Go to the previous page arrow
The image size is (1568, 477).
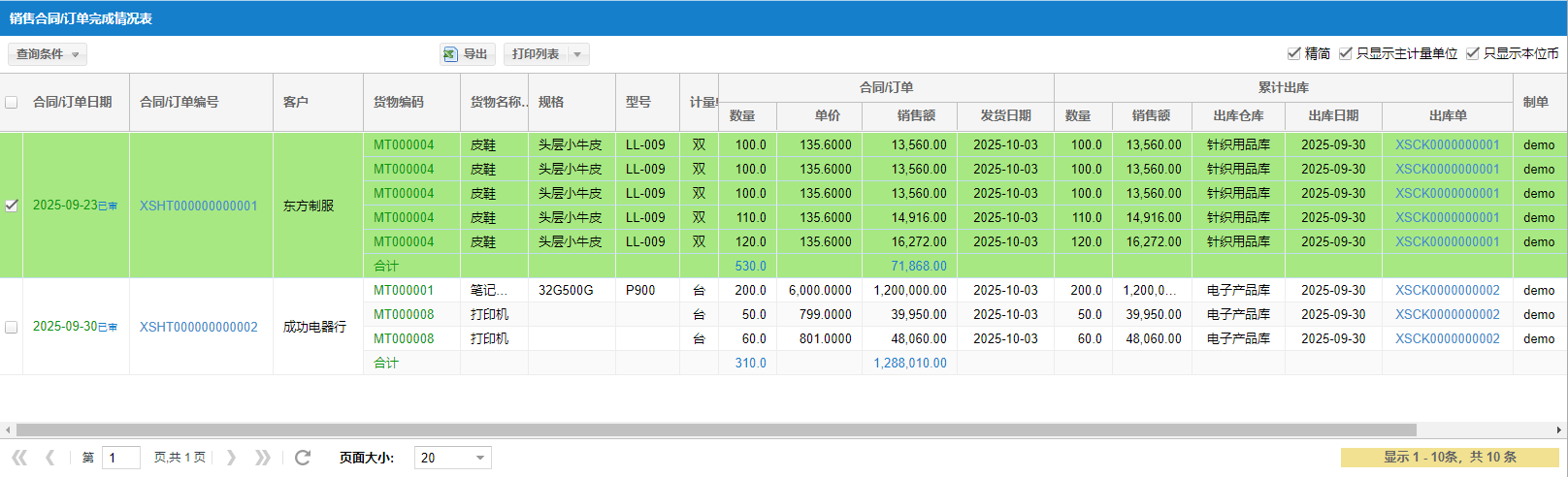[49, 458]
